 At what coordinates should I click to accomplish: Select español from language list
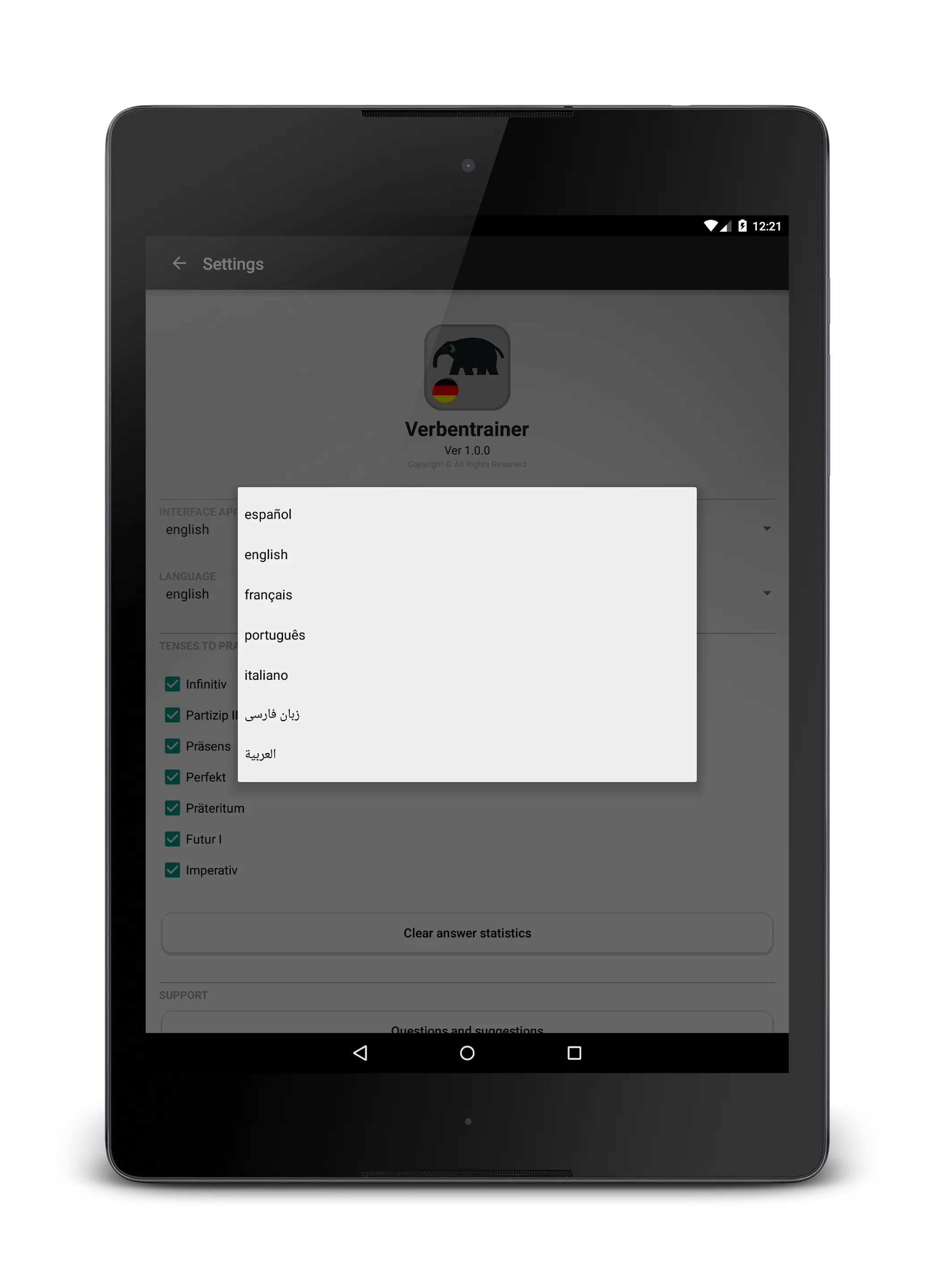click(x=268, y=514)
